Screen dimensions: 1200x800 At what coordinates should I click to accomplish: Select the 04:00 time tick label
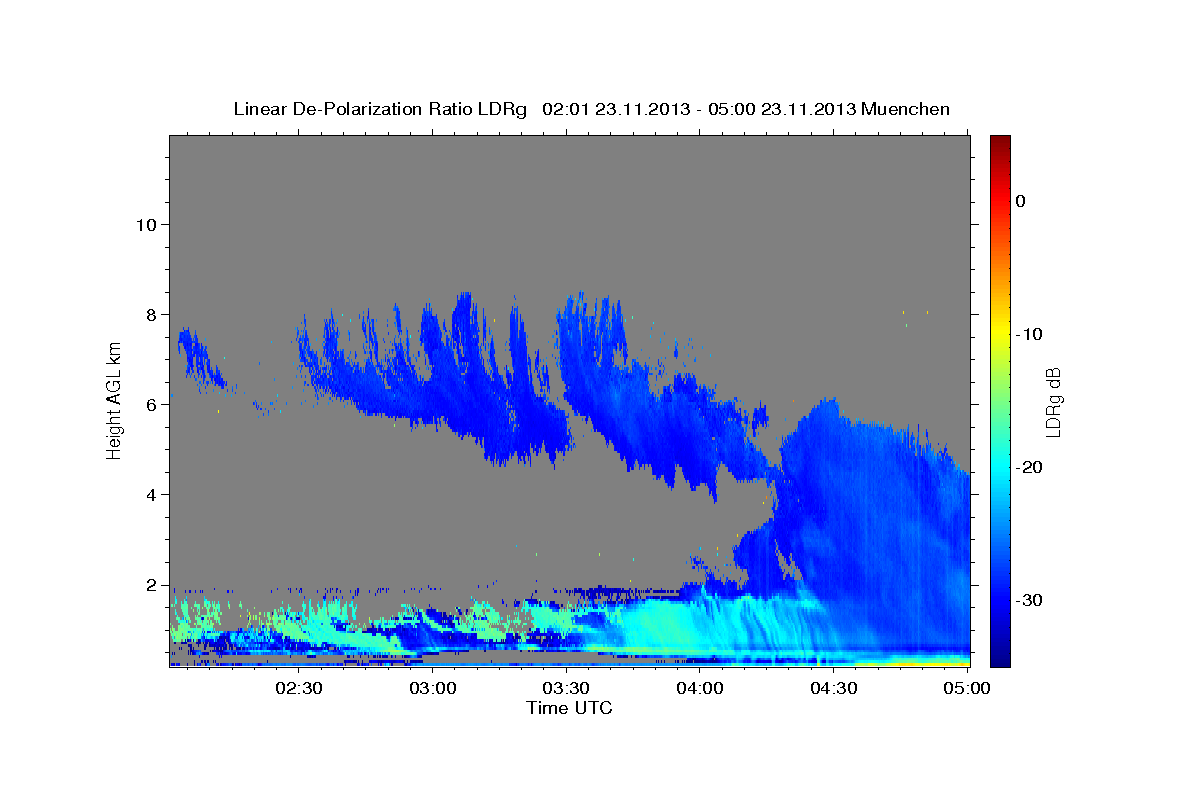pos(700,689)
